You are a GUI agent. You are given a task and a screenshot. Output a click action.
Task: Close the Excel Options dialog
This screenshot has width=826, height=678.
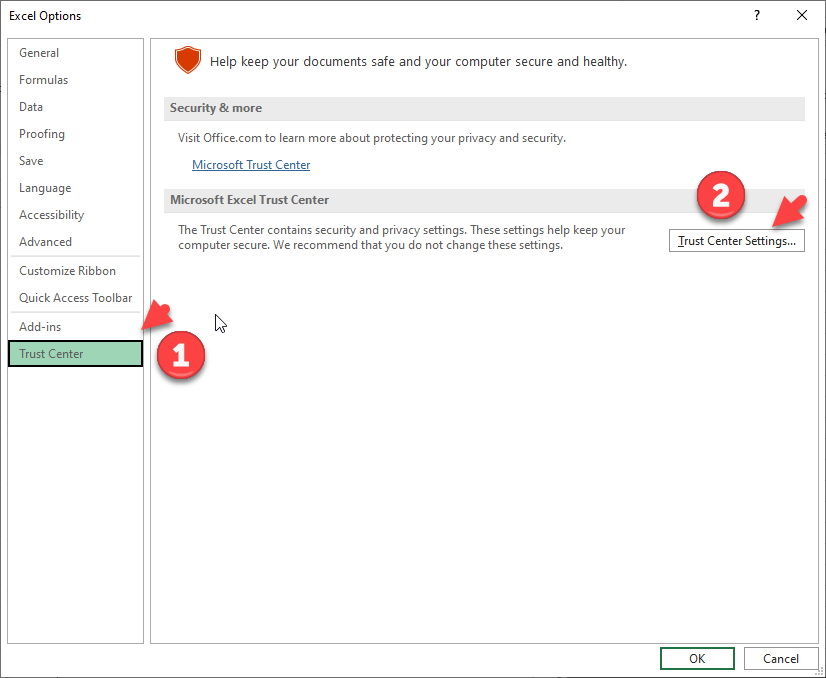[x=802, y=15]
